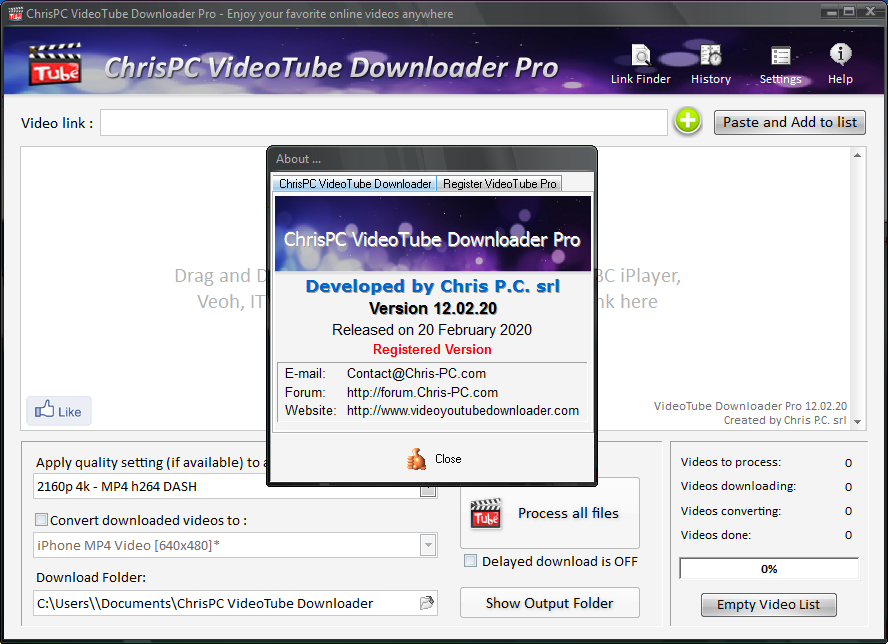
Task: Click Paste and Add to list
Action: point(789,122)
